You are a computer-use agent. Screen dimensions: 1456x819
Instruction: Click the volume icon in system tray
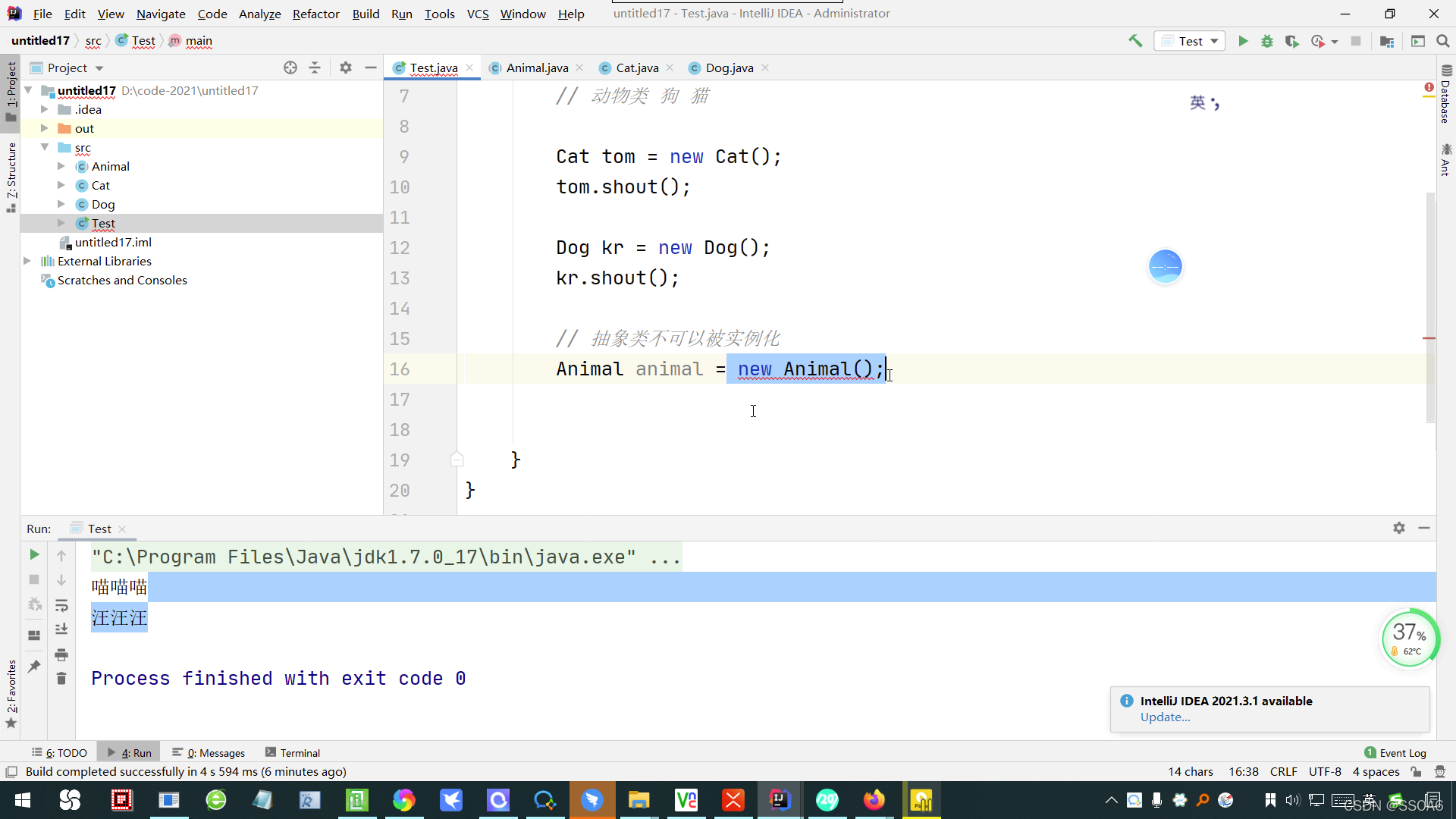click(x=1293, y=800)
